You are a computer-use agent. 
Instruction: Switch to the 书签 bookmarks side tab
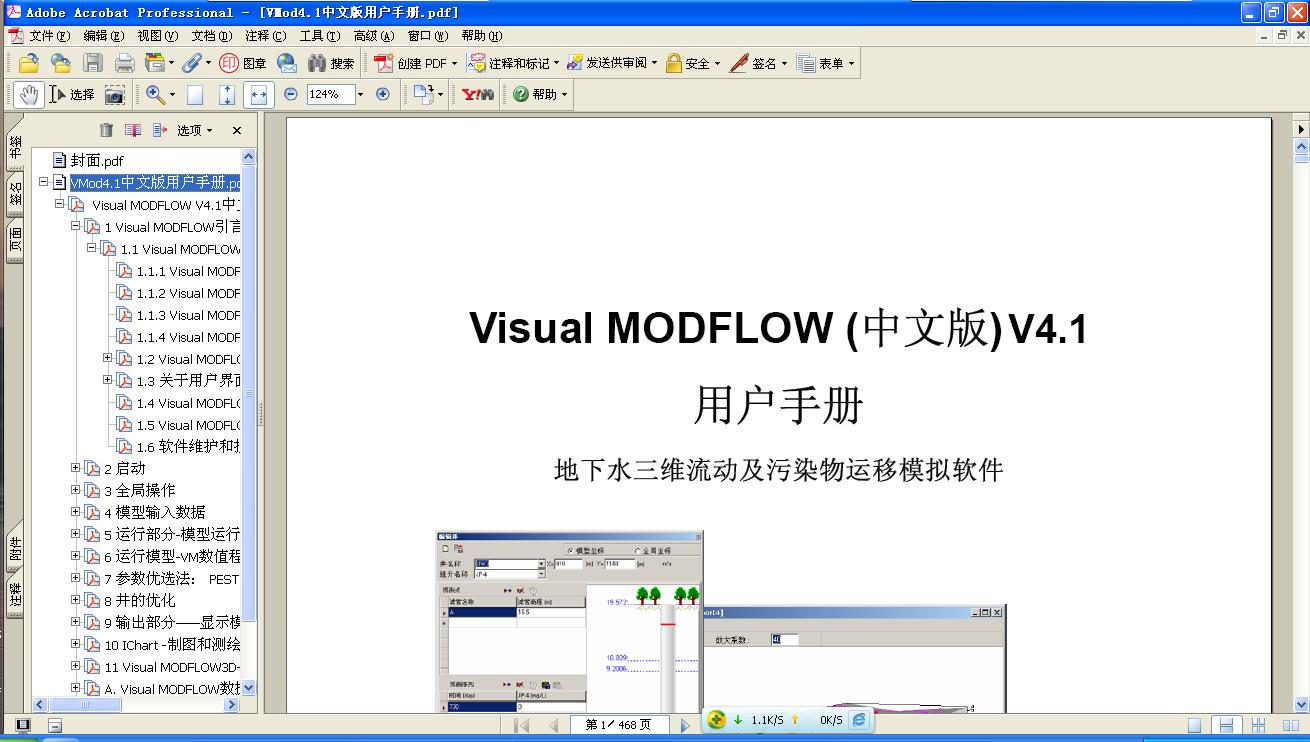pos(15,148)
